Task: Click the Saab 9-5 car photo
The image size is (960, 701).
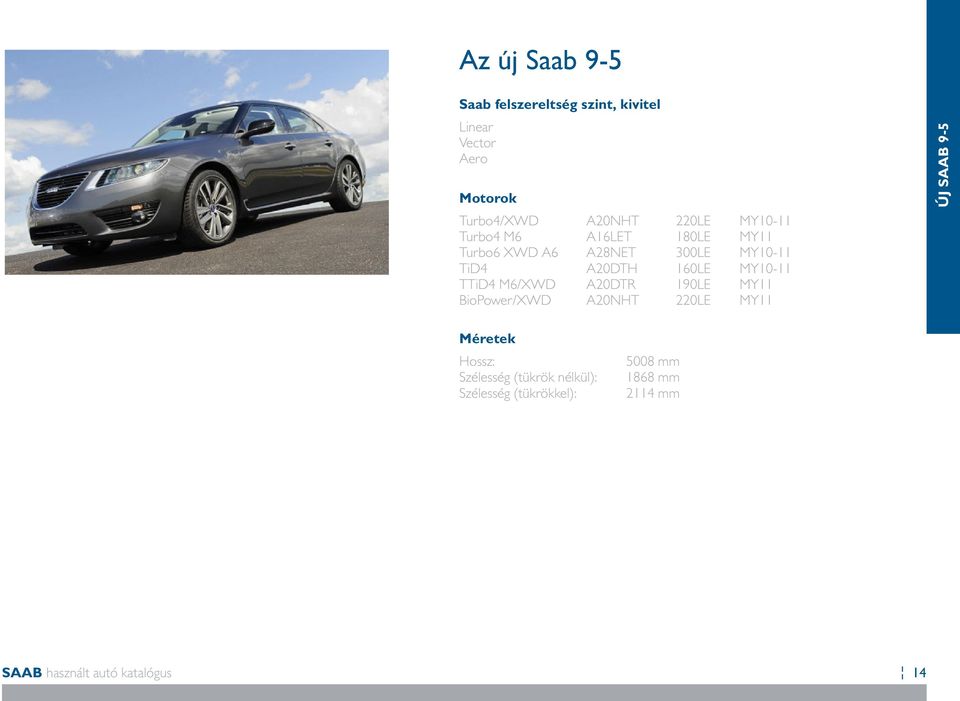Action: tap(197, 162)
